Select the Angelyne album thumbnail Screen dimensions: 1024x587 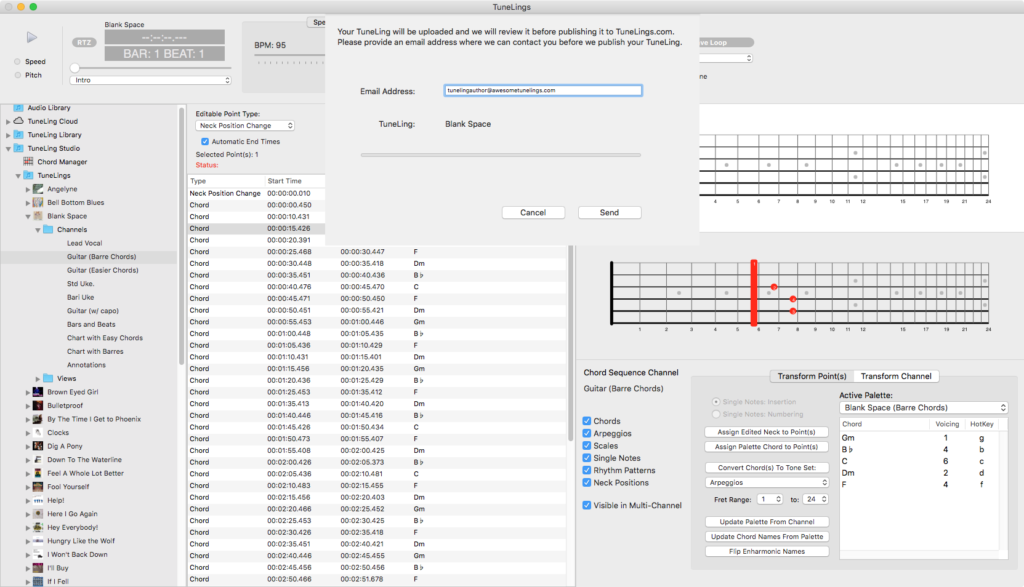[x=37, y=189]
